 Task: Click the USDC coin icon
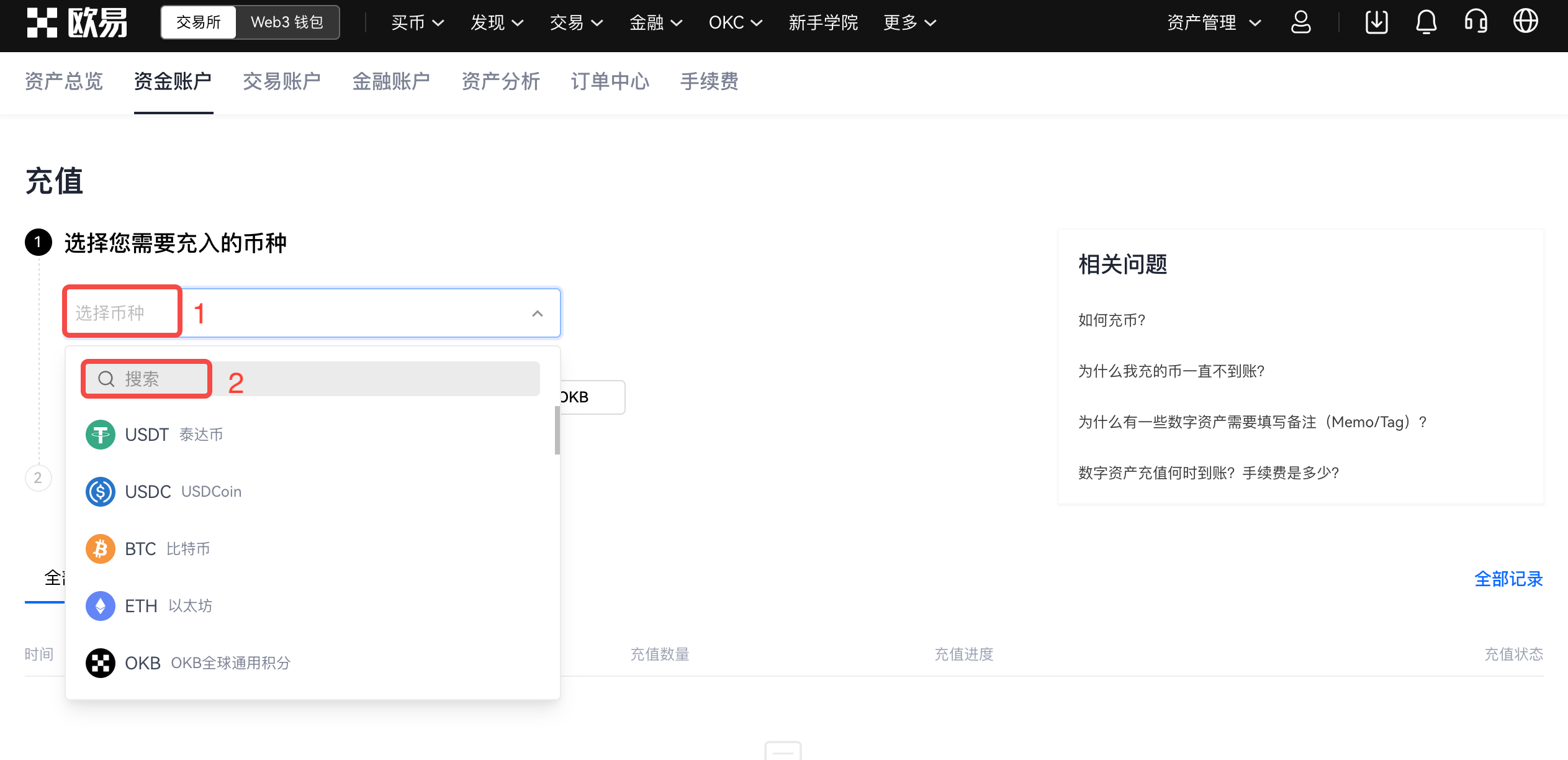101,492
